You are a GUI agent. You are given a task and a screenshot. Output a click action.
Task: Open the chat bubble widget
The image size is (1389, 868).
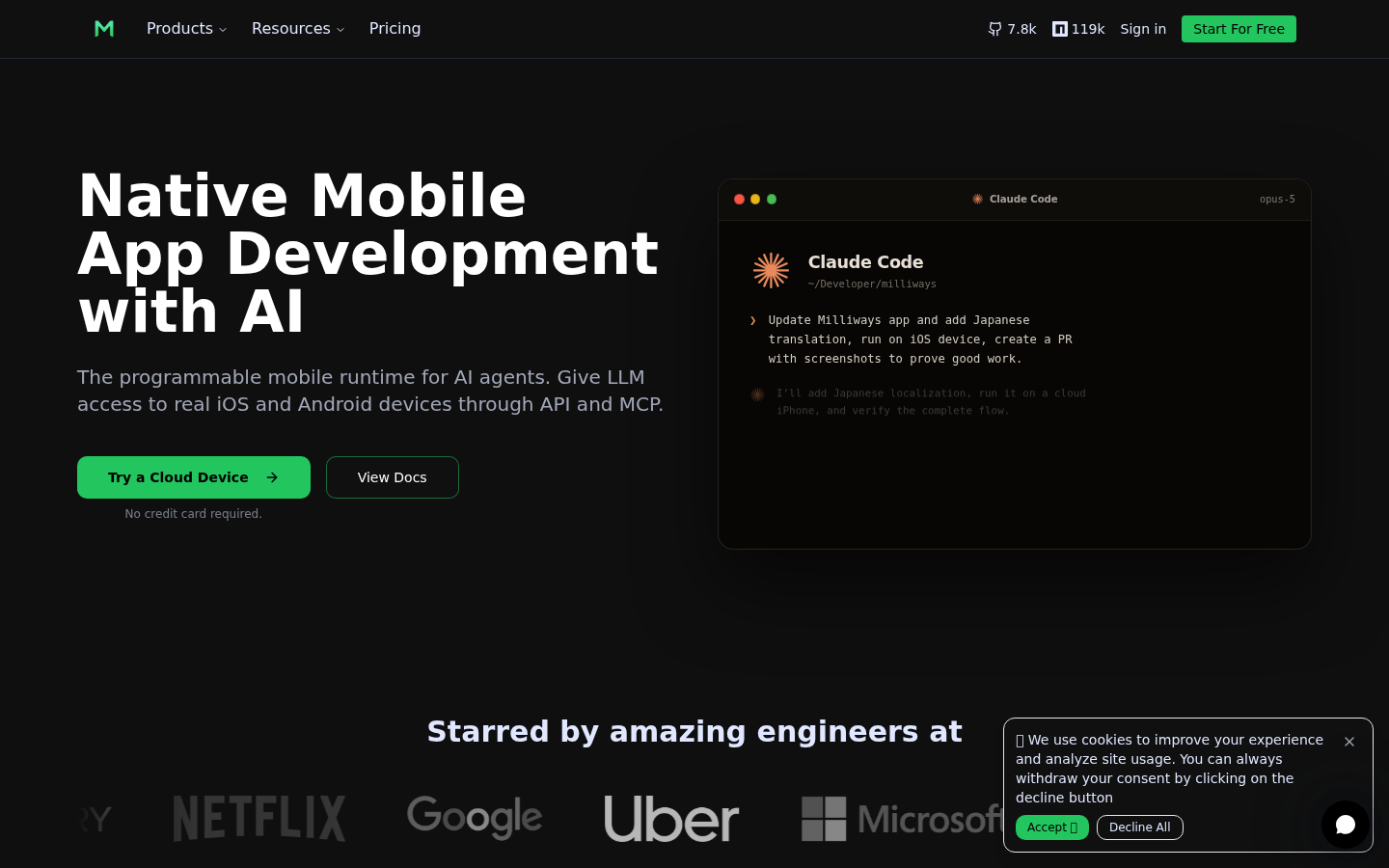[1346, 825]
